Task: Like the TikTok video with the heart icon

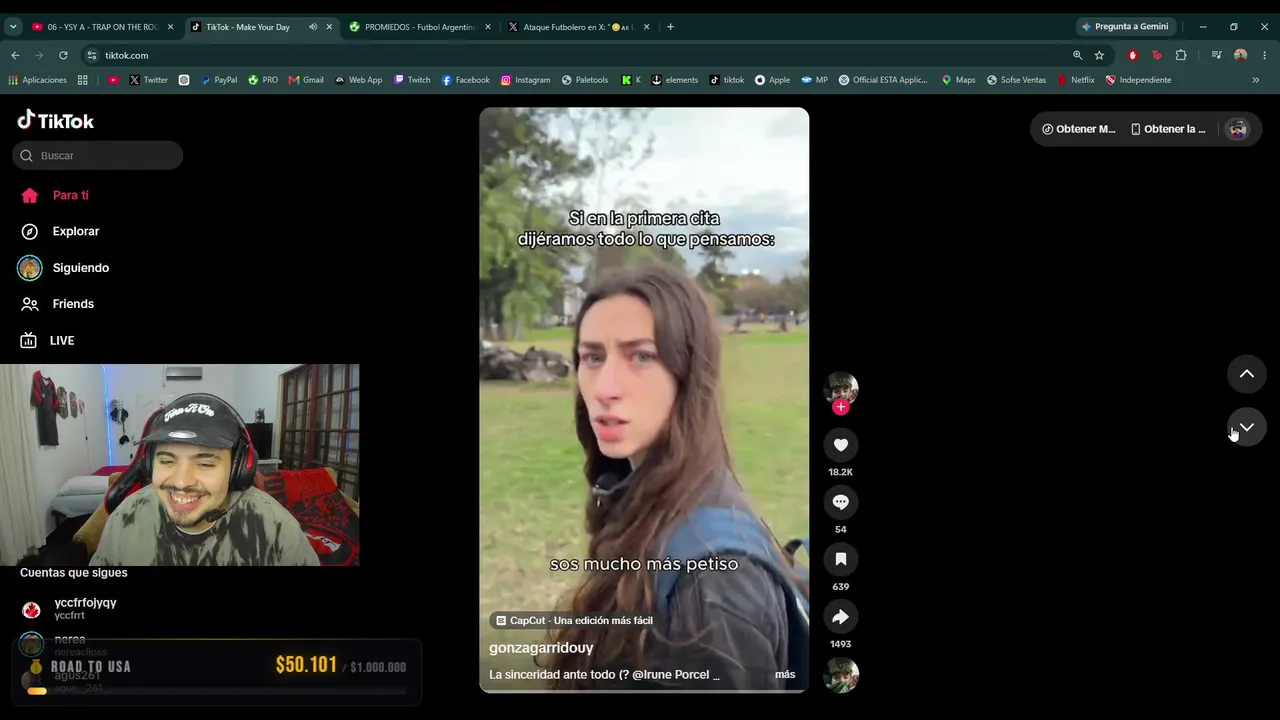Action: [840, 445]
